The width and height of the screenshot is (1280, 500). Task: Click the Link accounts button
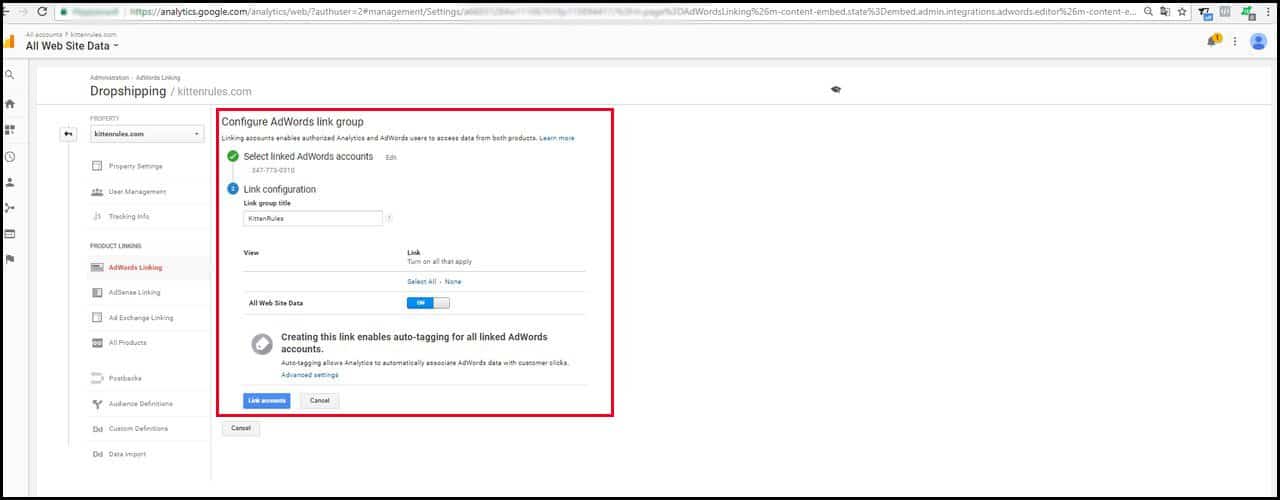[x=266, y=401]
